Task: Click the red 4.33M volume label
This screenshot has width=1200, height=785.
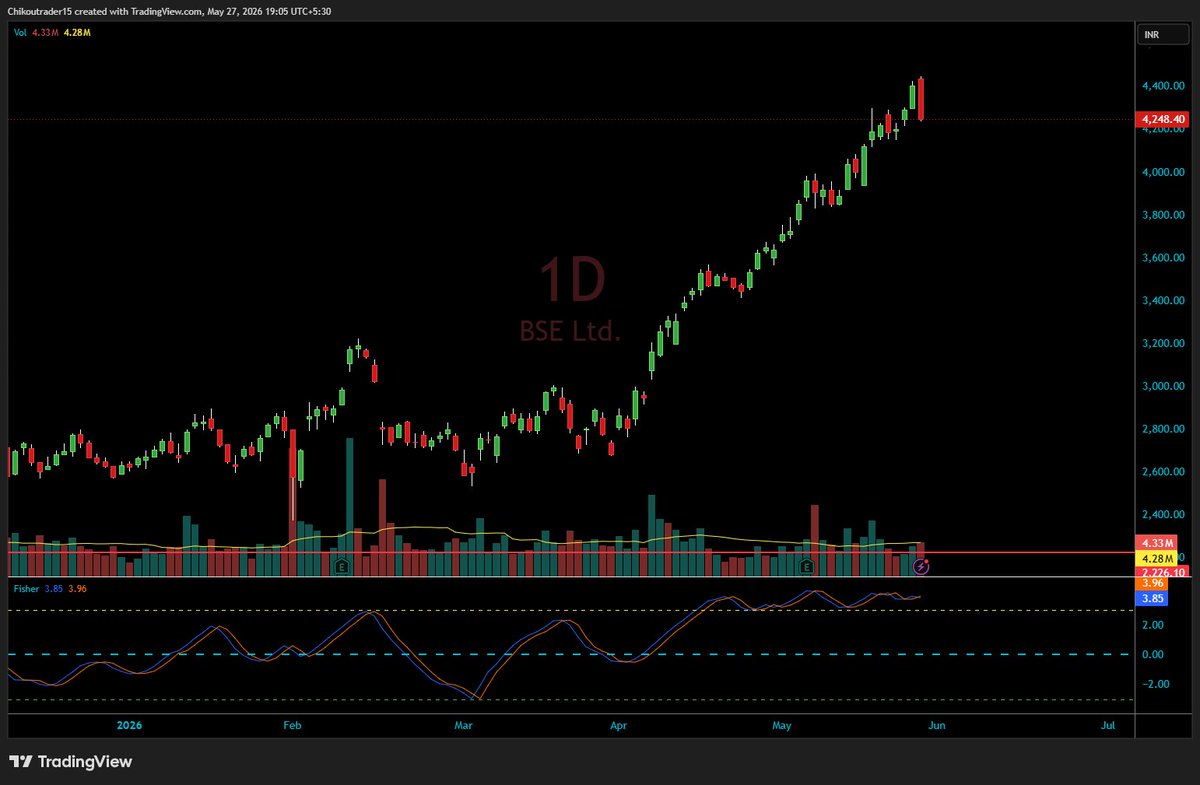Action: click(x=1155, y=543)
